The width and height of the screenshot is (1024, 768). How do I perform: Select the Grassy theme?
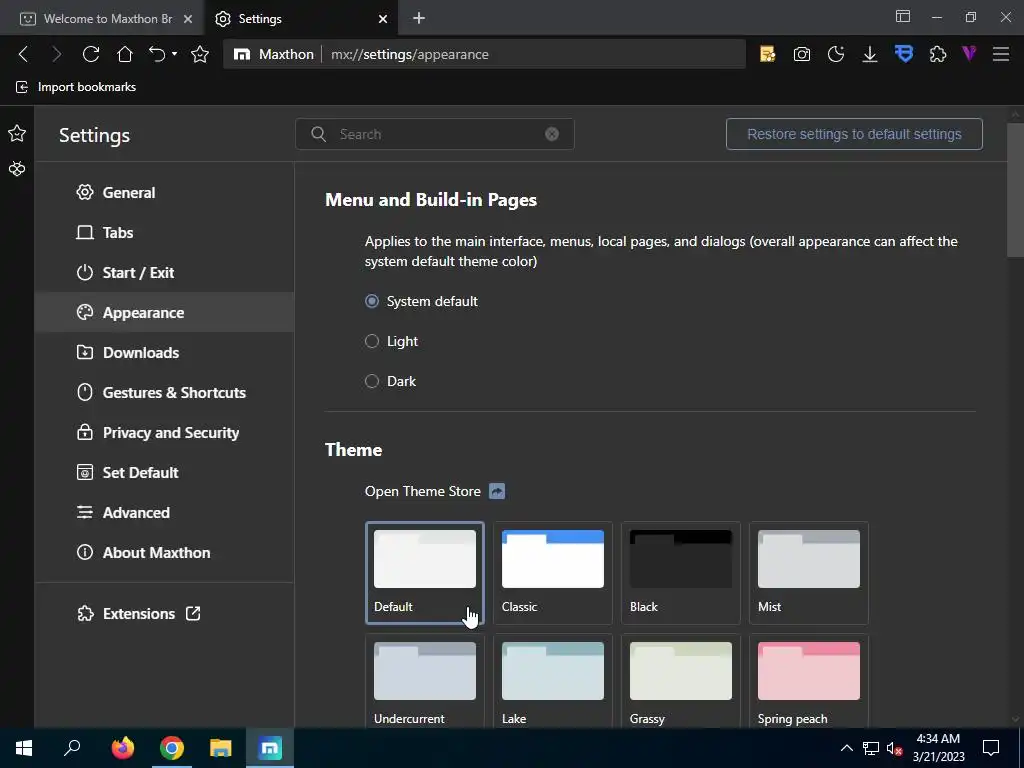[680, 681]
